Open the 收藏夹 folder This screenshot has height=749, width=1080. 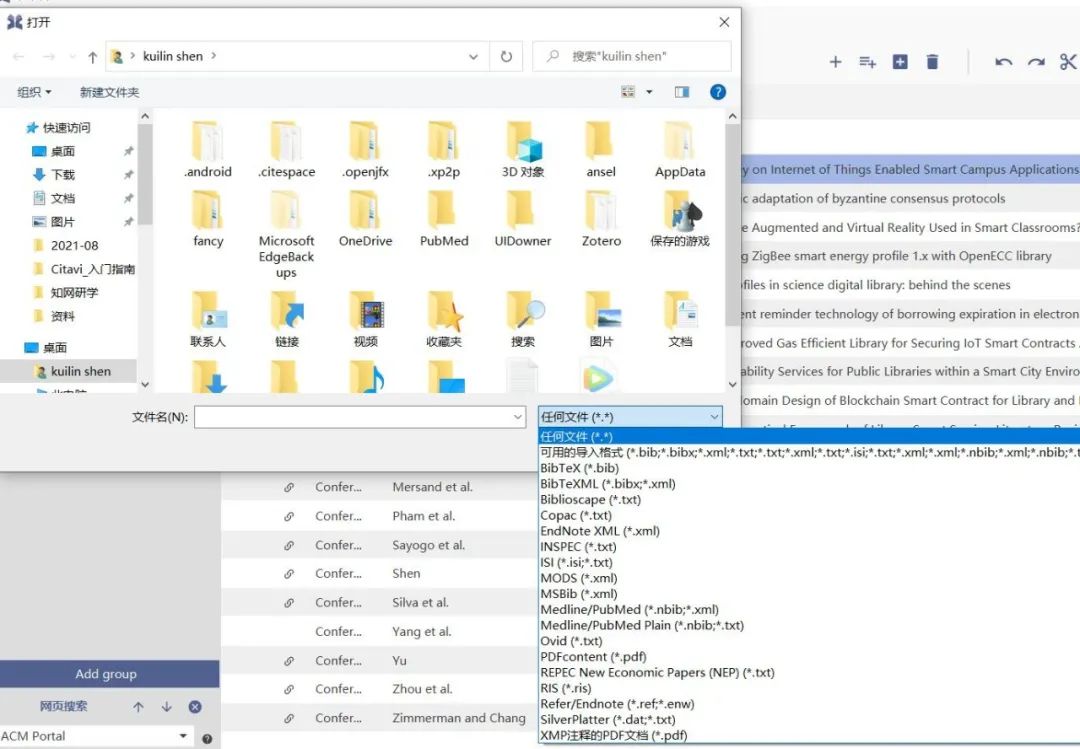[x=444, y=319]
